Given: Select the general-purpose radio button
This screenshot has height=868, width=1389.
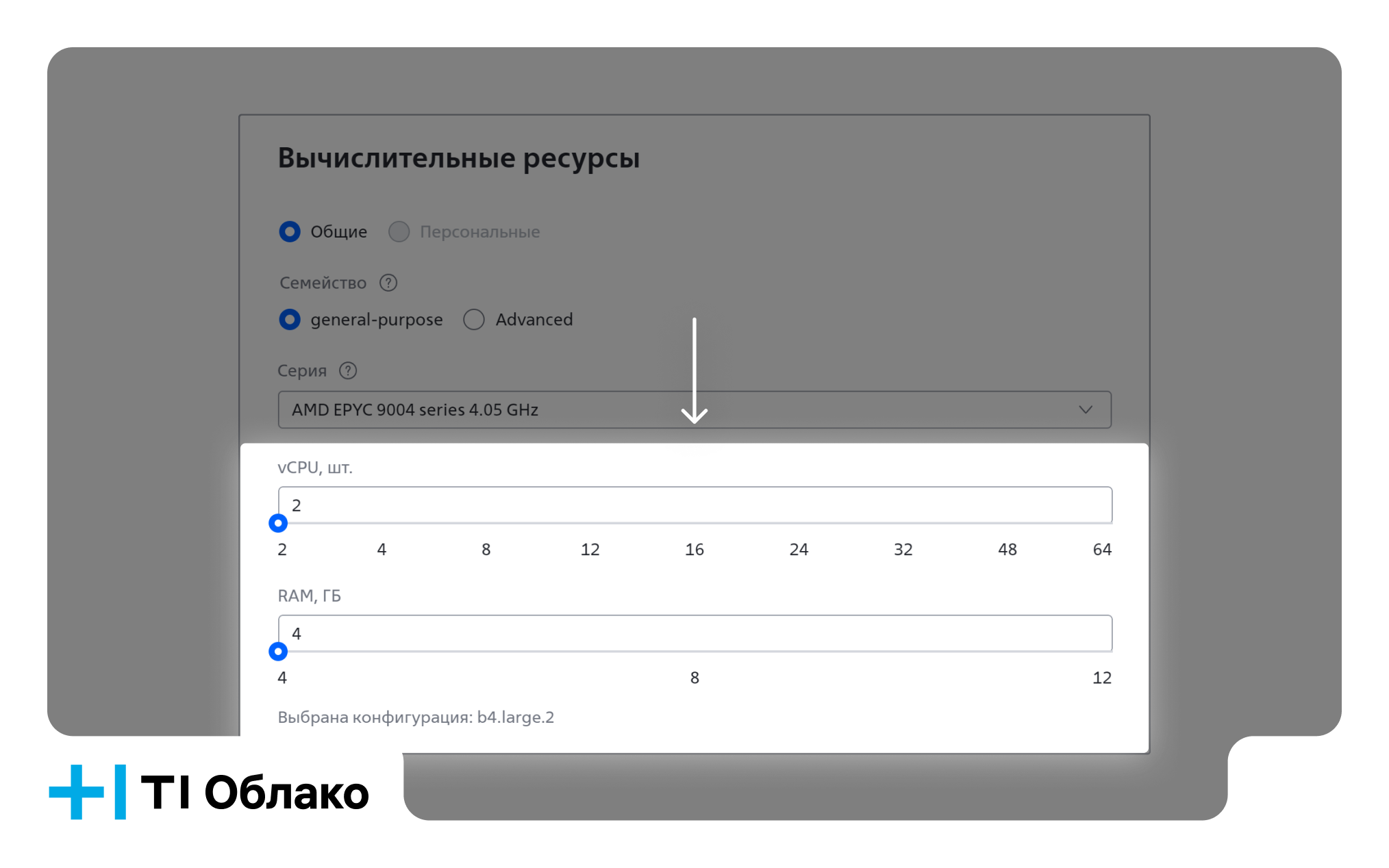Looking at the screenshot, I should 290,319.
